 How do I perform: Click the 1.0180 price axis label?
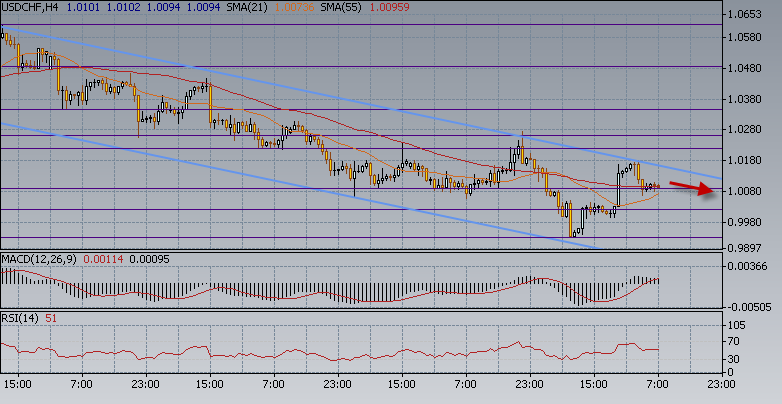coord(745,160)
